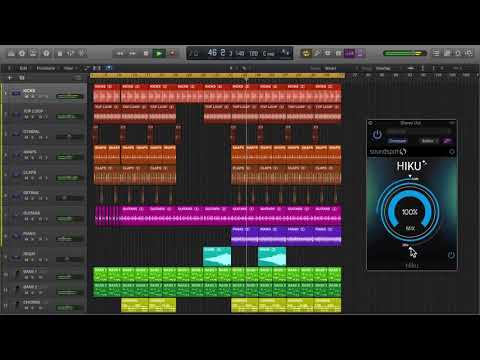Fast forward the project

[133, 53]
